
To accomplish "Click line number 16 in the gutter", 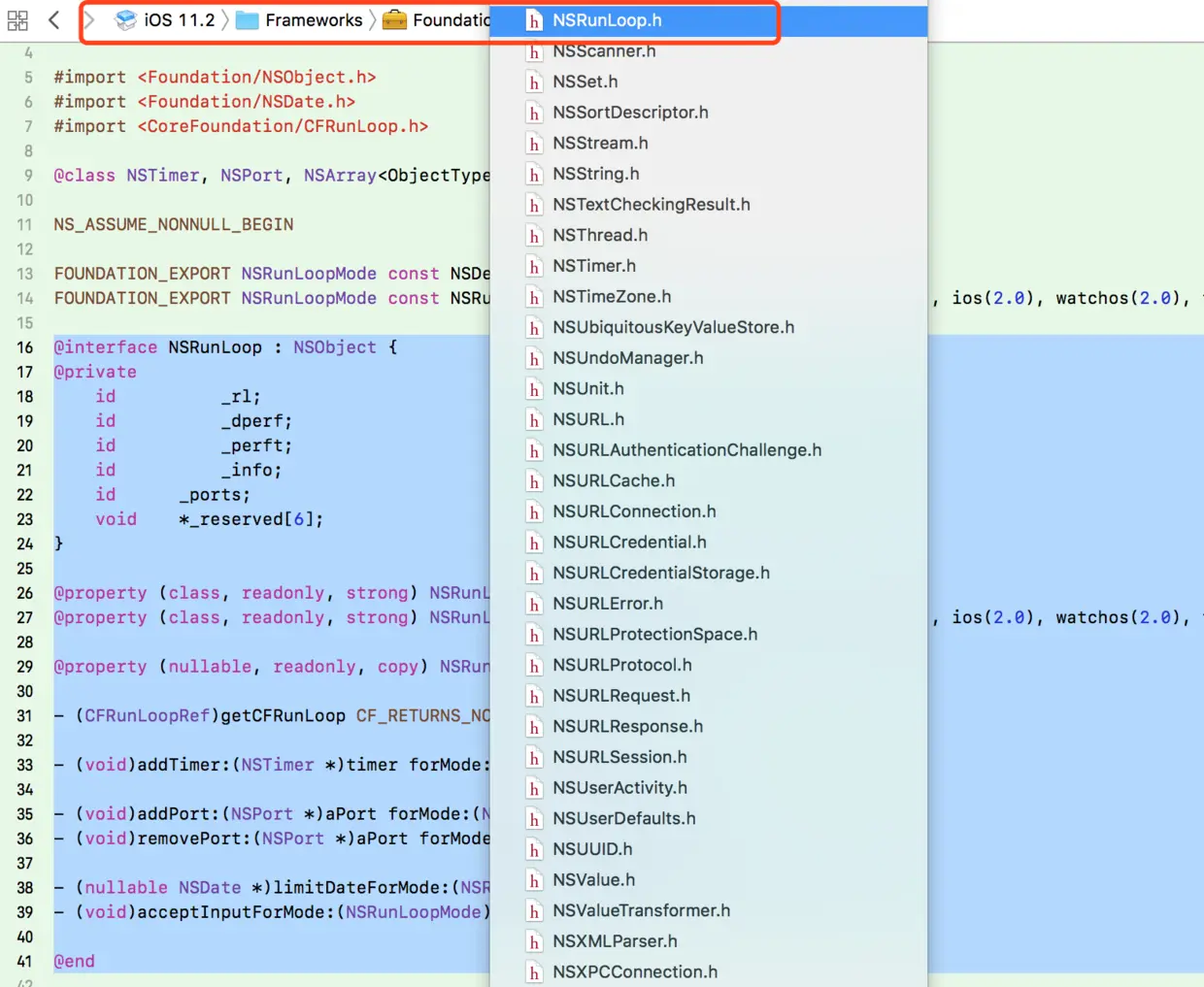I will pyautogui.click(x=24, y=347).
